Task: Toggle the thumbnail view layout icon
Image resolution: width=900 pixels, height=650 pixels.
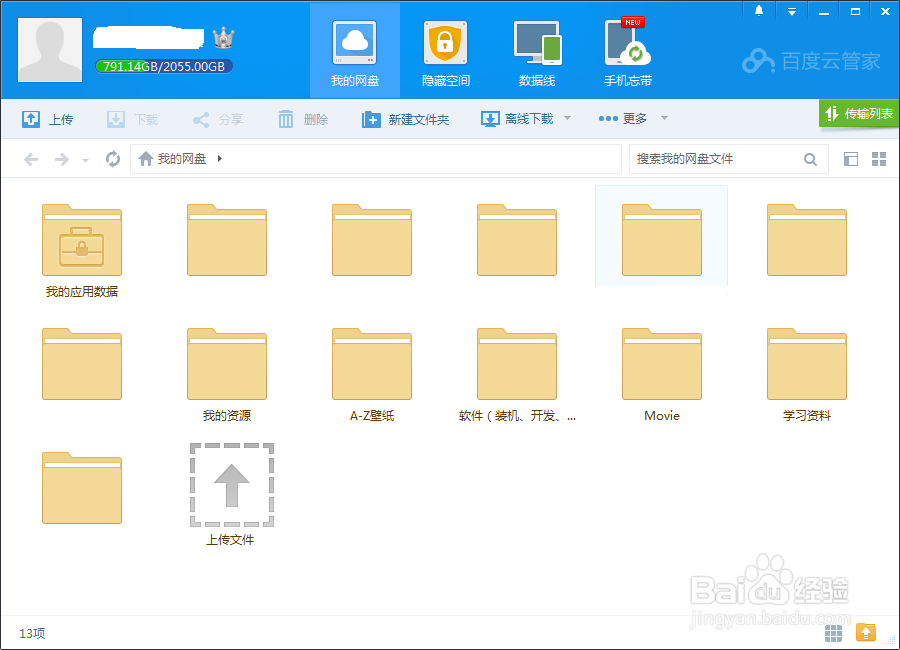Action: coord(881,158)
